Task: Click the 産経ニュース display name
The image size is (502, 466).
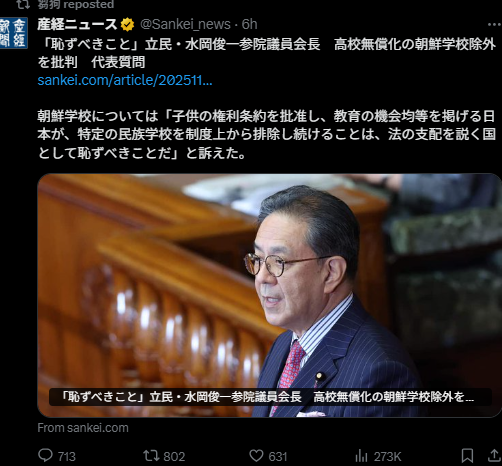Action: (x=77, y=24)
